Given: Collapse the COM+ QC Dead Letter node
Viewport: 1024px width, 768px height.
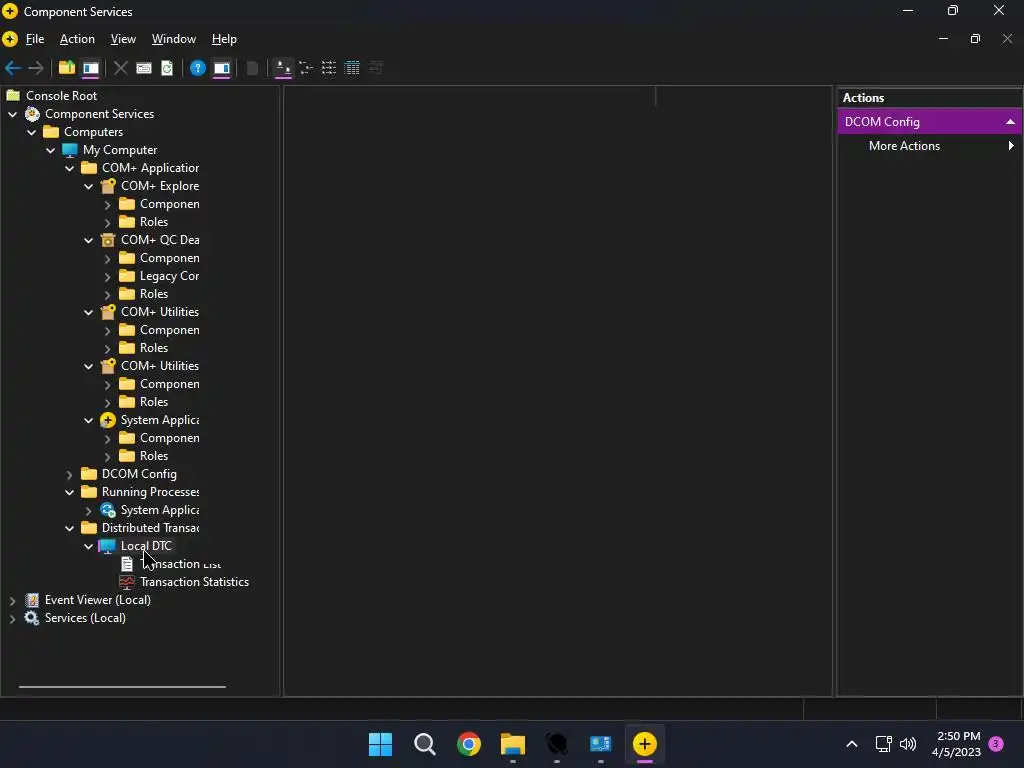Looking at the screenshot, I should click(x=88, y=240).
